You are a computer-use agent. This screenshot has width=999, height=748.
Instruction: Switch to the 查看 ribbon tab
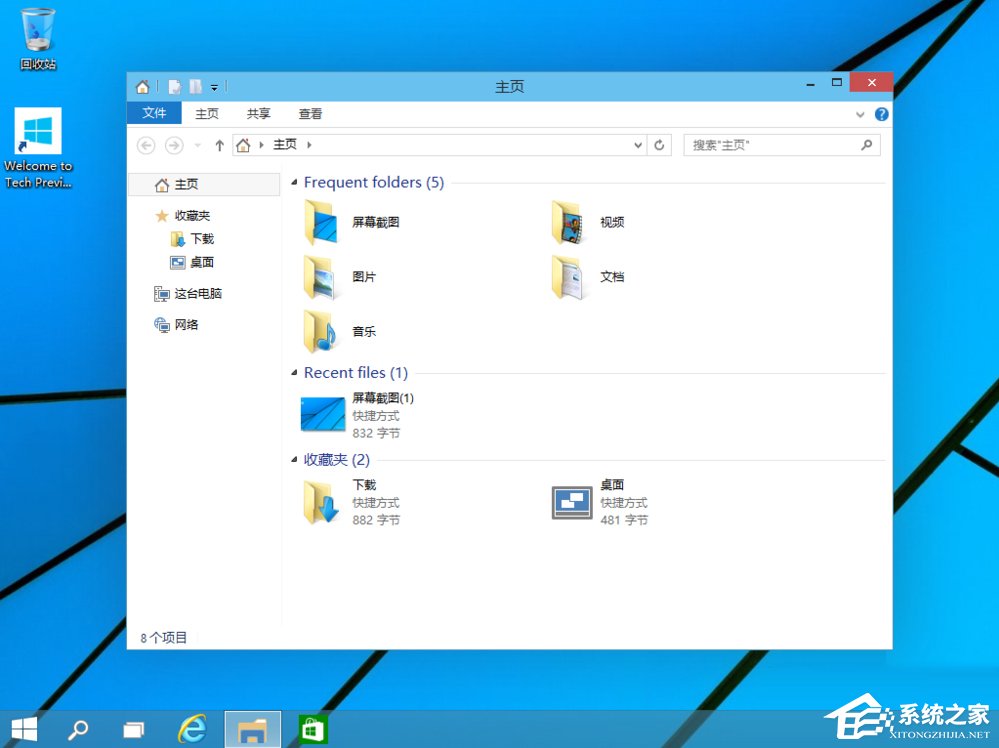(x=310, y=113)
